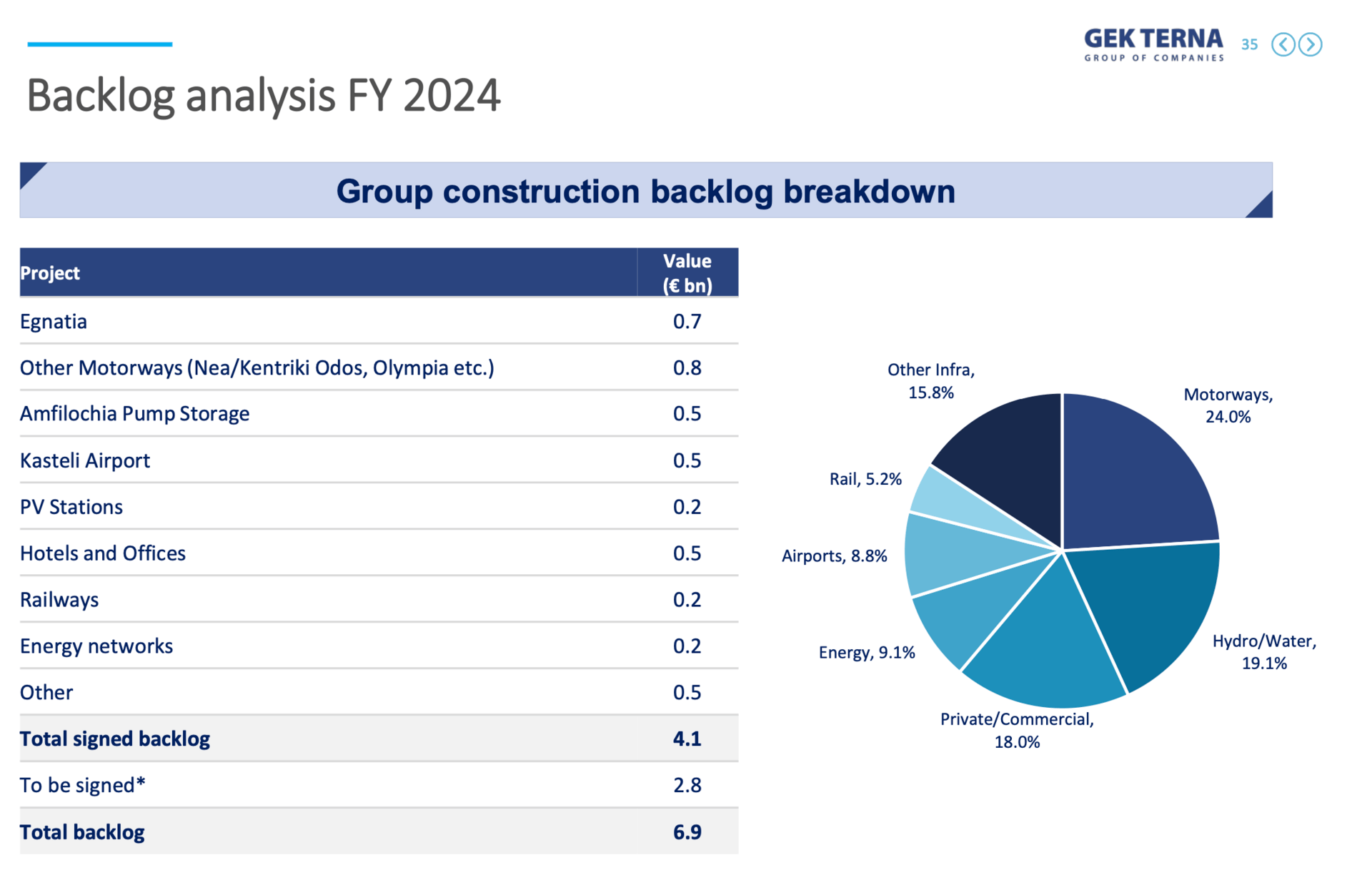Image resolution: width=1372 pixels, height=878 pixels.
Task: Click PV Stations value 0.2
Action: pos(687,506)
